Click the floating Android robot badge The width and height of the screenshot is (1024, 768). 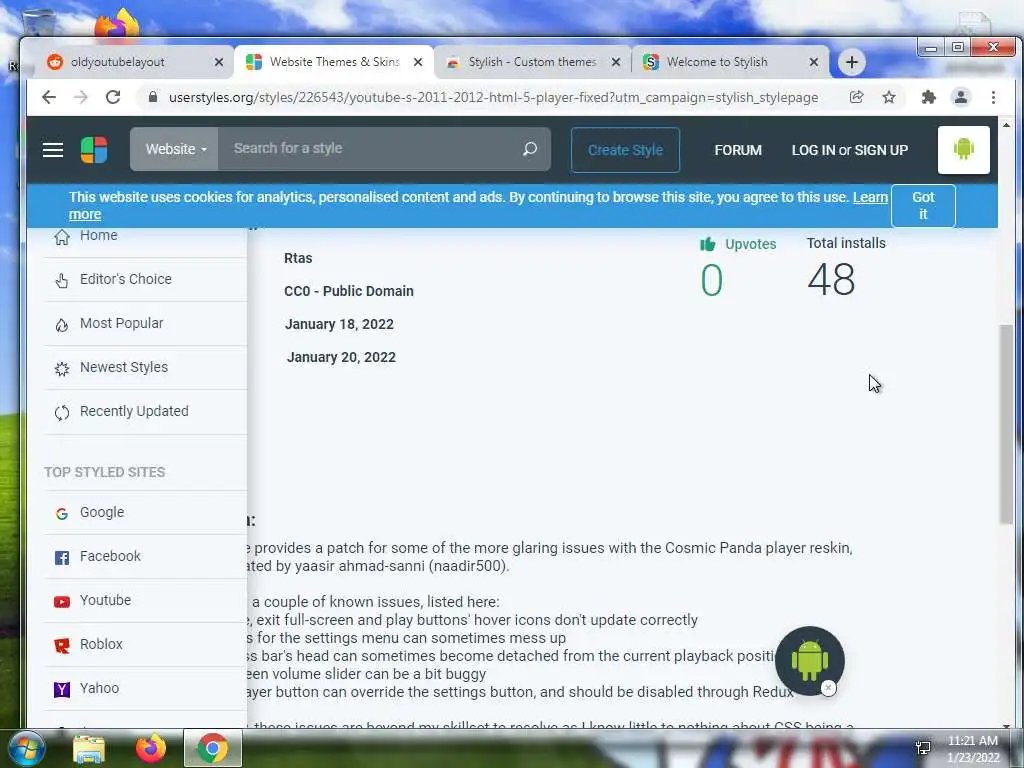pyautogui.click(x=810, y=660)
